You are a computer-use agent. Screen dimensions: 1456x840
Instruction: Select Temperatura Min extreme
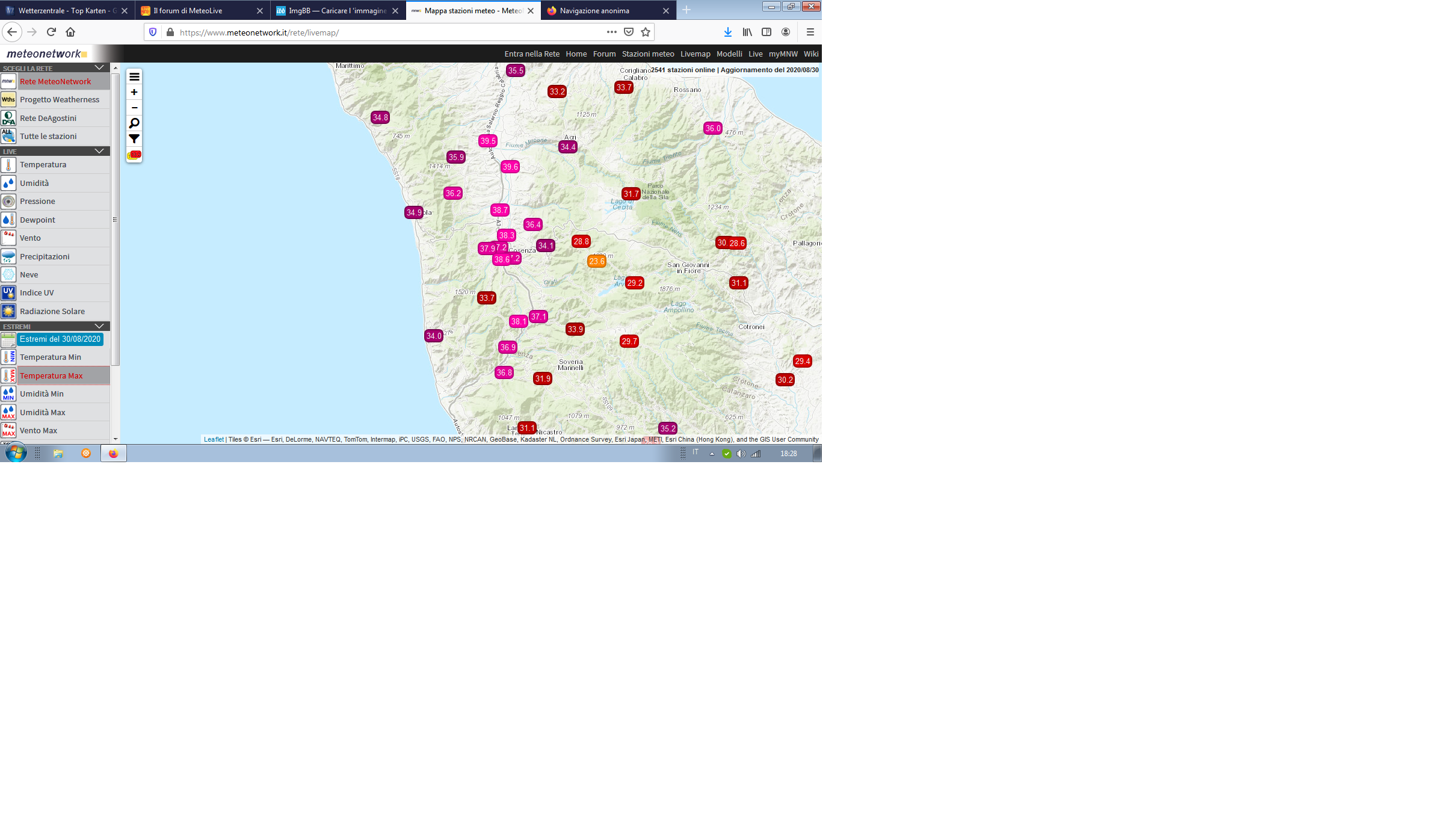point(51,357)
